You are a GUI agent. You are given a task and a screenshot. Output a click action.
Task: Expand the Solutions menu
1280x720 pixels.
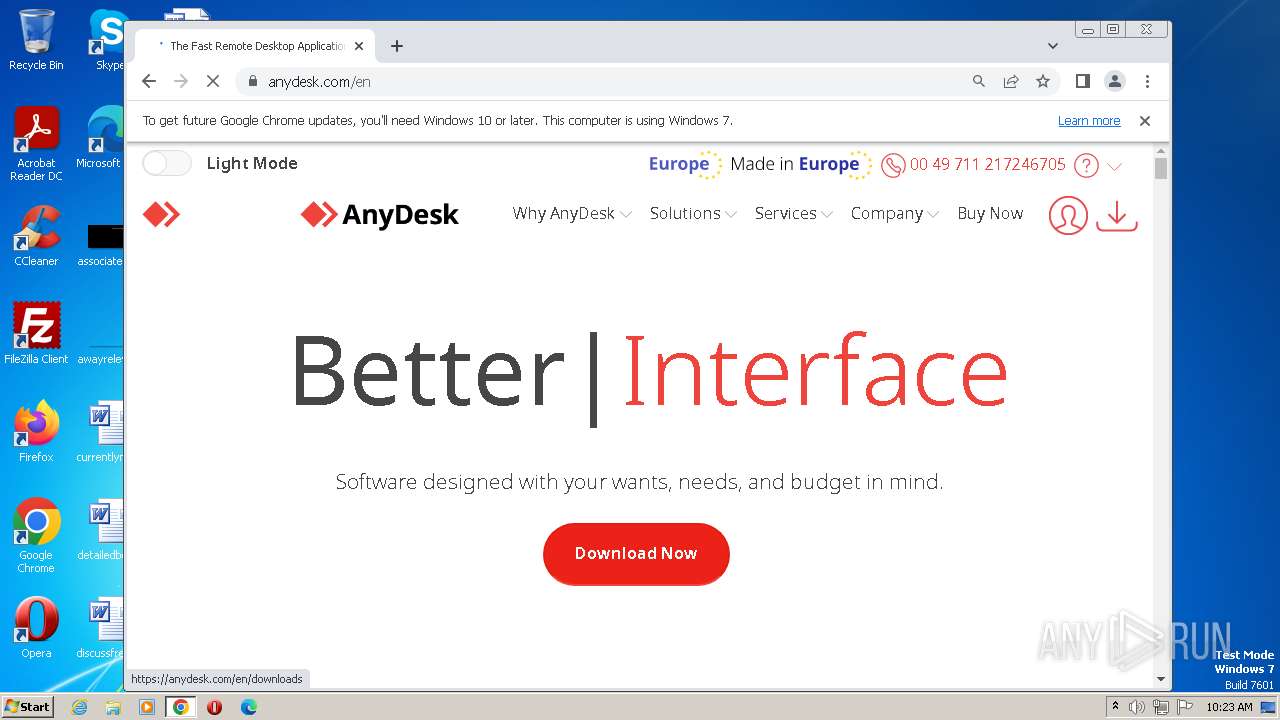pyautogui.click(x=693, y=214)
